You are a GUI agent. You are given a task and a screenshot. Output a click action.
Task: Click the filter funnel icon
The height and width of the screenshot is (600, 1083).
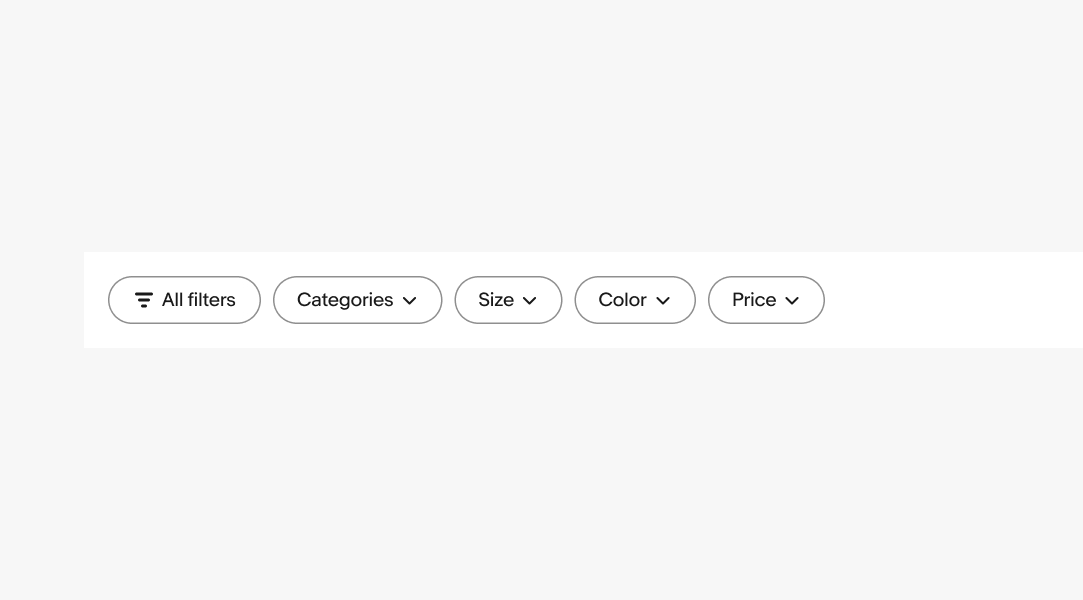(x=144, y=300)
